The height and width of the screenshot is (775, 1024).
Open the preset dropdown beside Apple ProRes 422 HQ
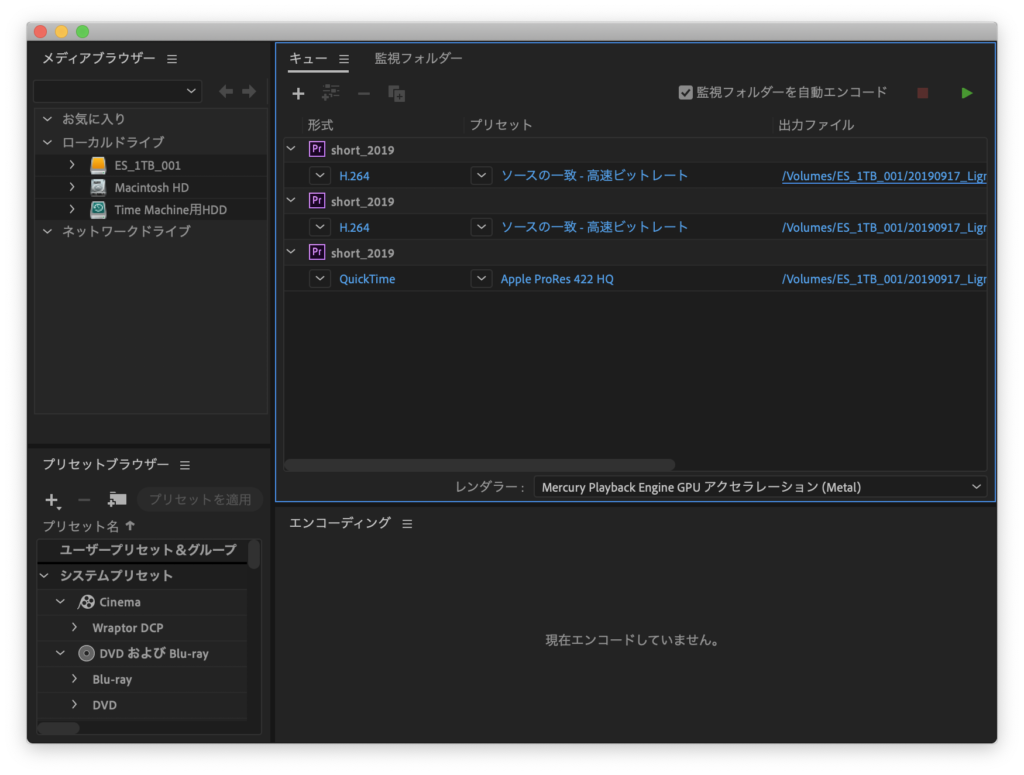pyautogui.click(x=481, y=278)
